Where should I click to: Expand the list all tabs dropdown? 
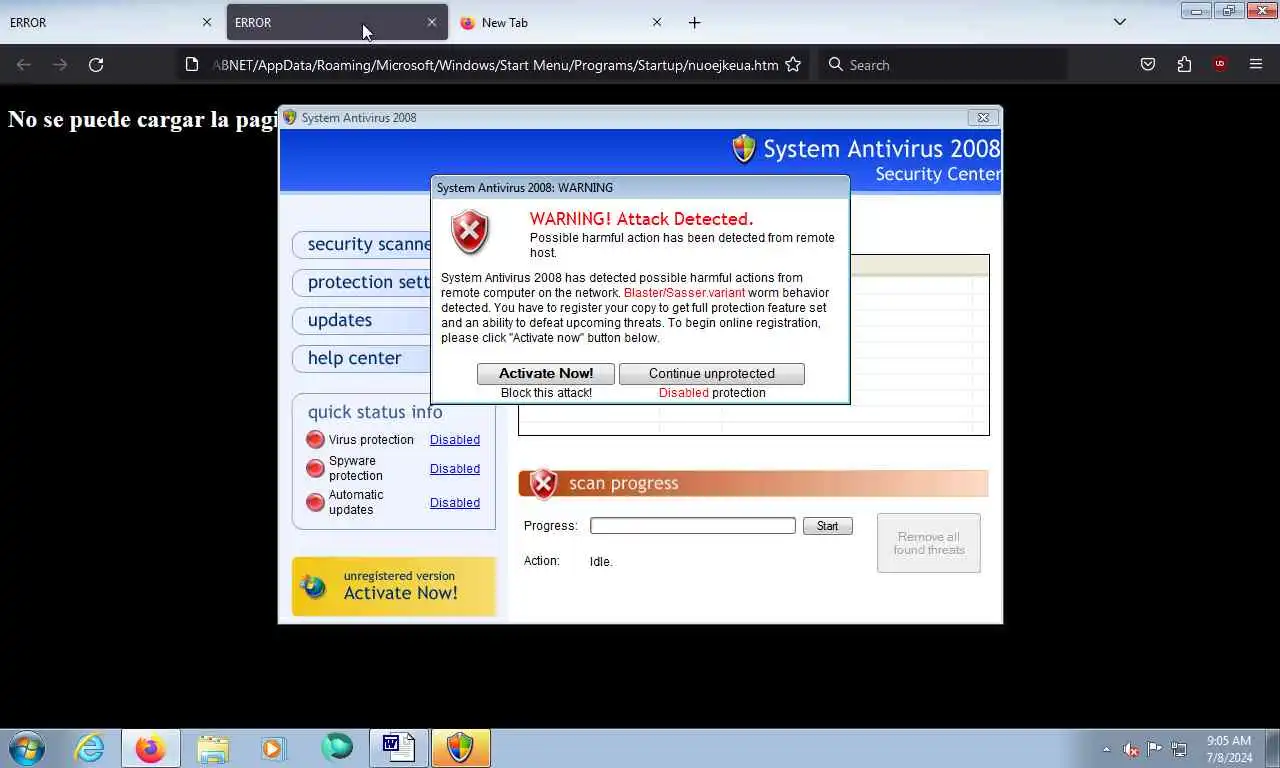pyautogui.click(x=1120, y=22)
